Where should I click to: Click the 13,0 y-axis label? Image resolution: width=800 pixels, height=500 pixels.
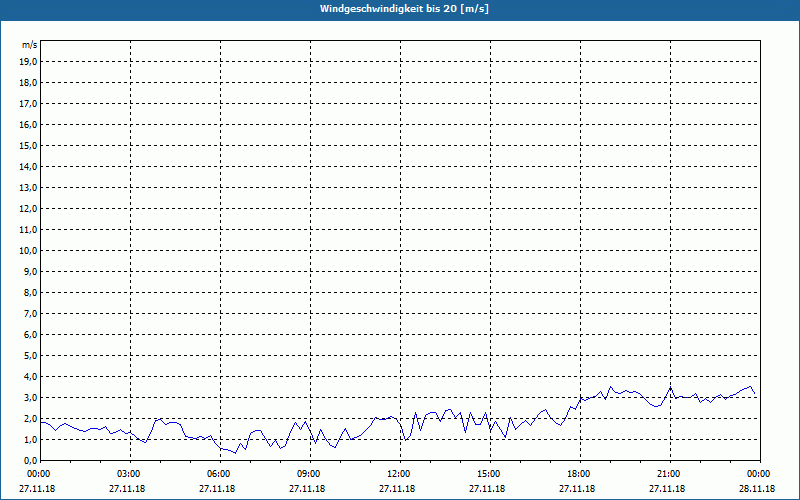(x=29, y=188)
